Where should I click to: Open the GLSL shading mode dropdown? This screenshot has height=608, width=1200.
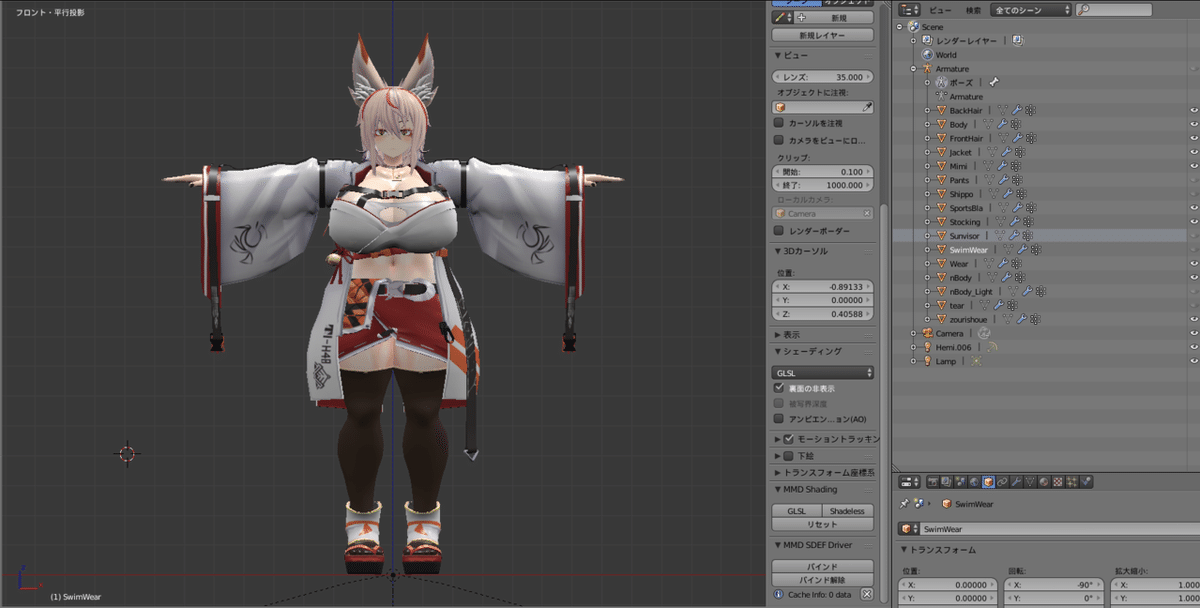(823, 372)
